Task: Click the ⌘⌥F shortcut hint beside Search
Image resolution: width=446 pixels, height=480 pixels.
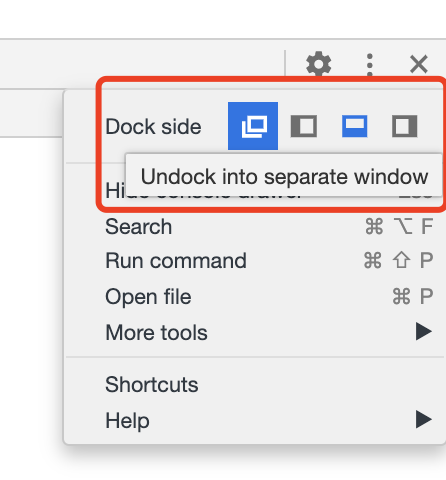Action: point(399,227)
